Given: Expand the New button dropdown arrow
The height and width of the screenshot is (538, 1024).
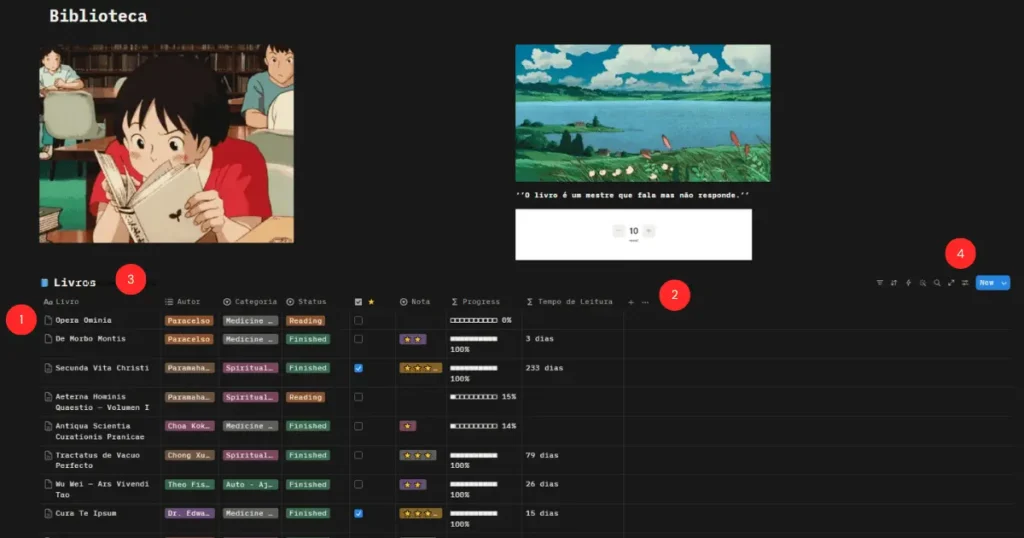Looking at the screenshot, I should coord(1004,283).
